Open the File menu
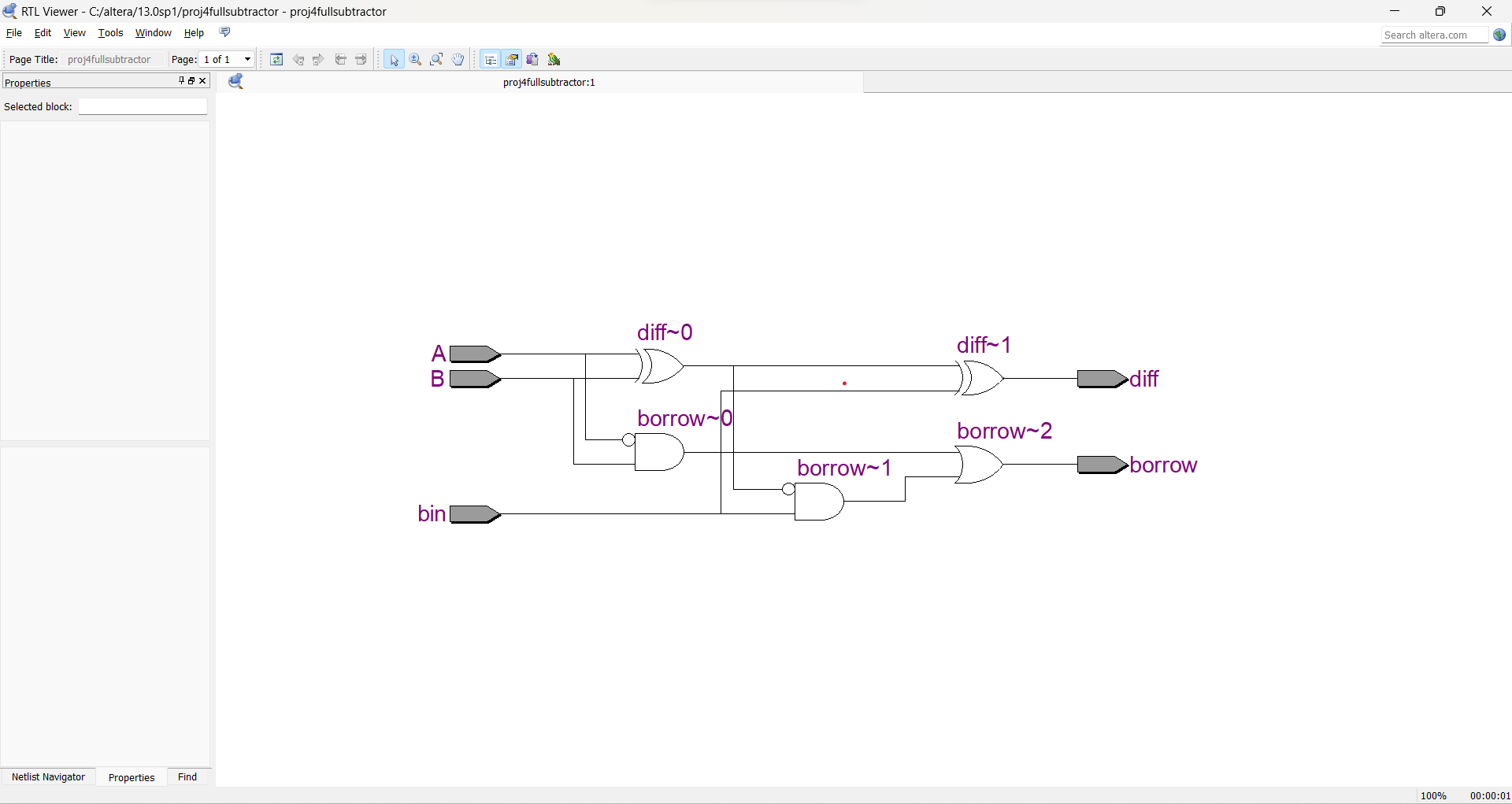This screenshot has width=1512, height=804. click(13, 32)
